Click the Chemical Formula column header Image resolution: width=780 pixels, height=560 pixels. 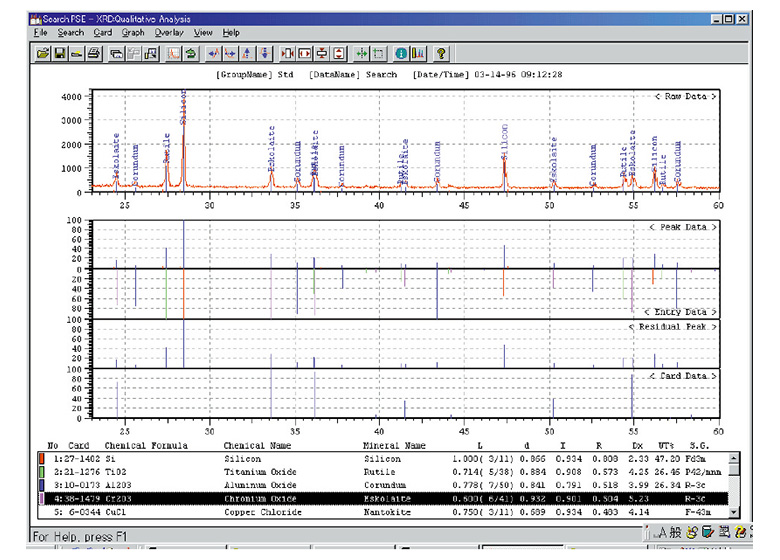[146, 446]
